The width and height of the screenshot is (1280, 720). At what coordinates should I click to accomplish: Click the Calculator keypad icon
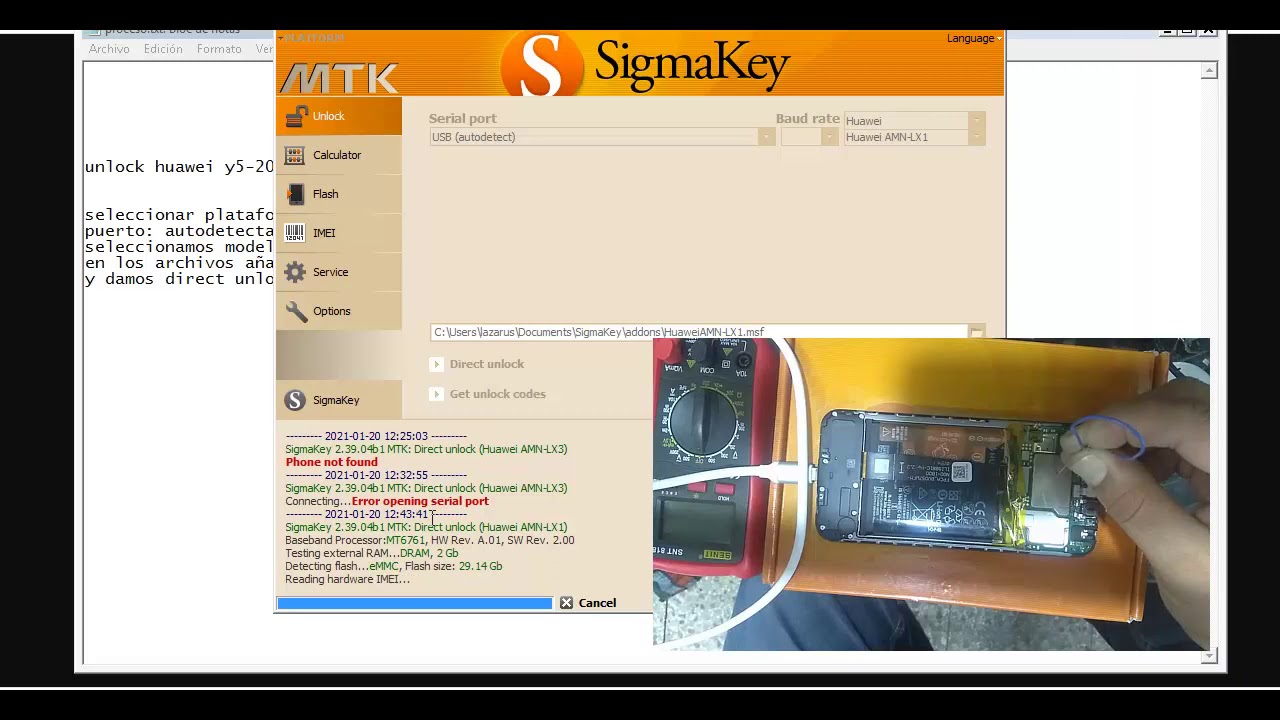[x=294, y=155]
